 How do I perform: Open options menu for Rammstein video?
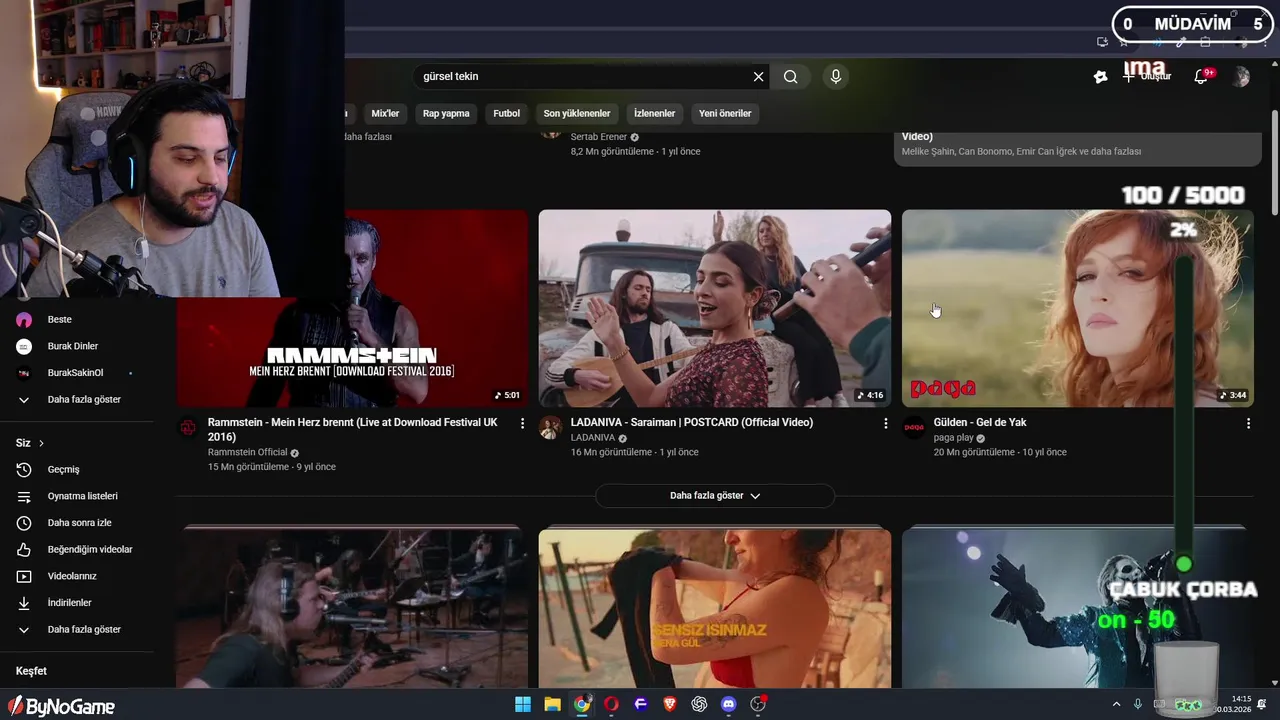coord(522,424)
